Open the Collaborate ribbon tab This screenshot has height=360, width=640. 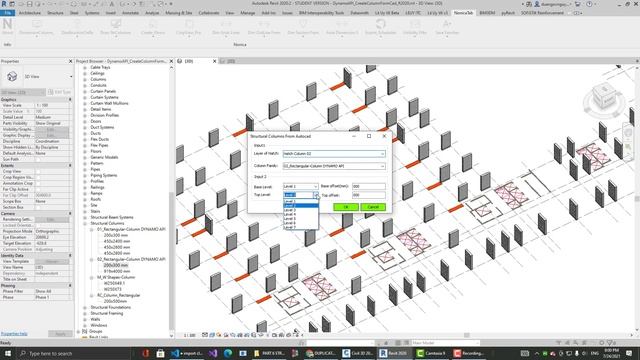click(209, 13)
